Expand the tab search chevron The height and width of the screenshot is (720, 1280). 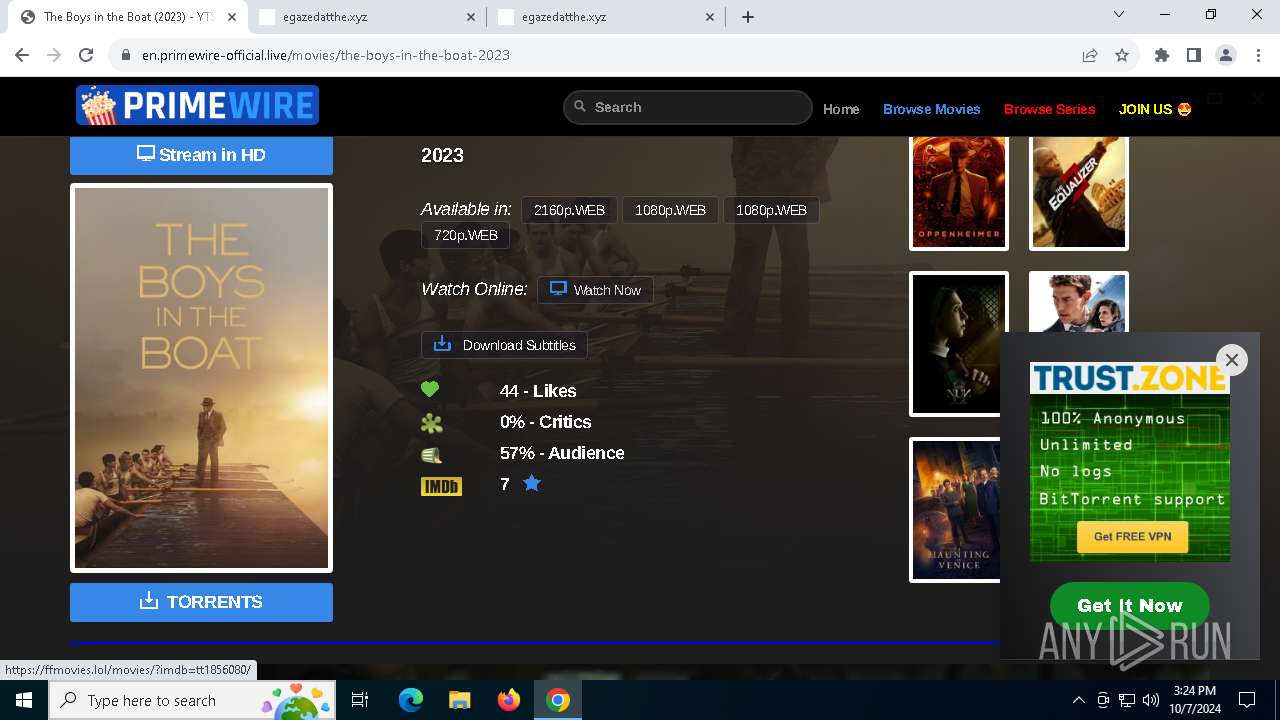click(1119, 15)
